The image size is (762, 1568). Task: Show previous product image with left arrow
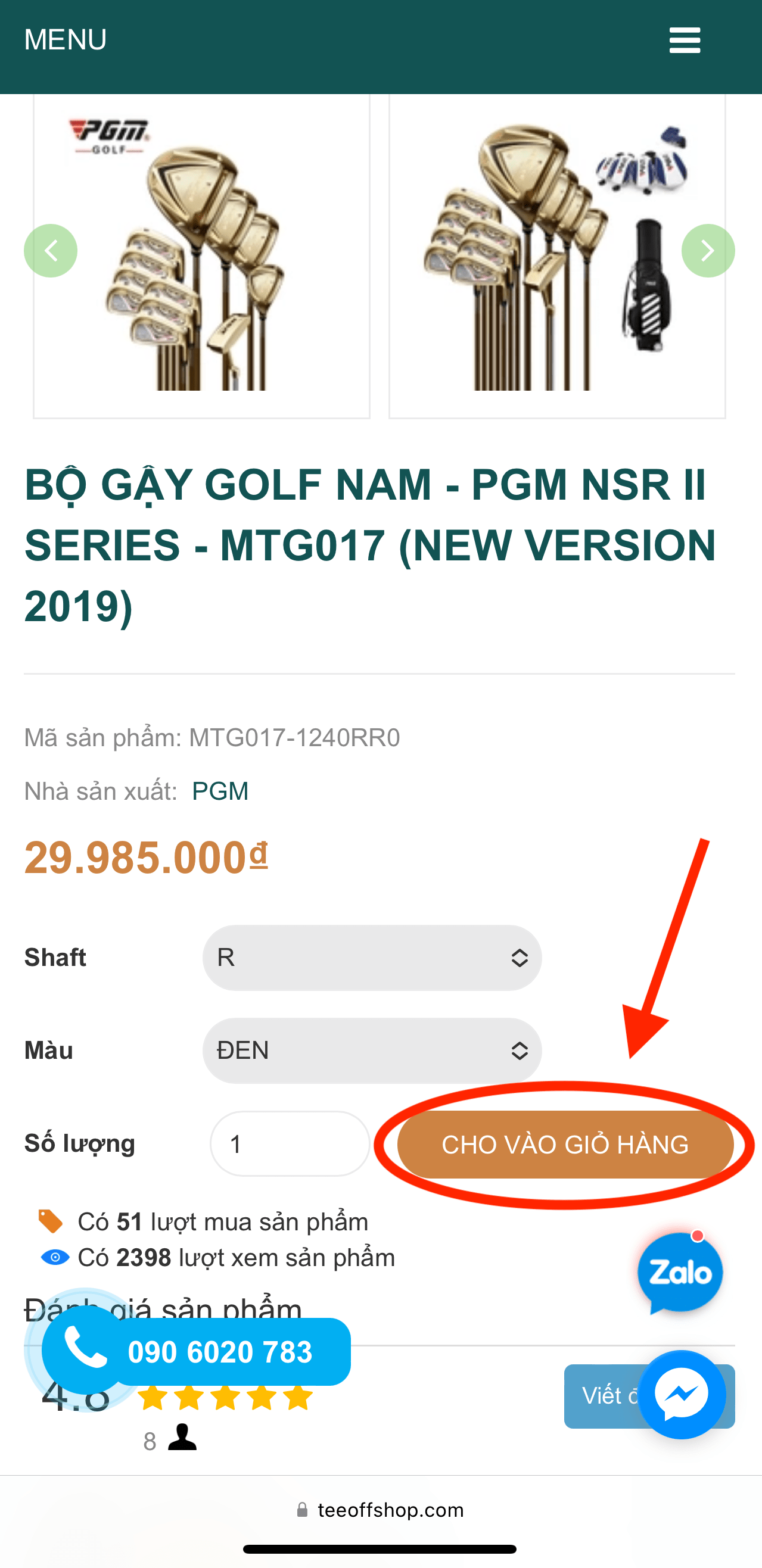tap(51, 251)
